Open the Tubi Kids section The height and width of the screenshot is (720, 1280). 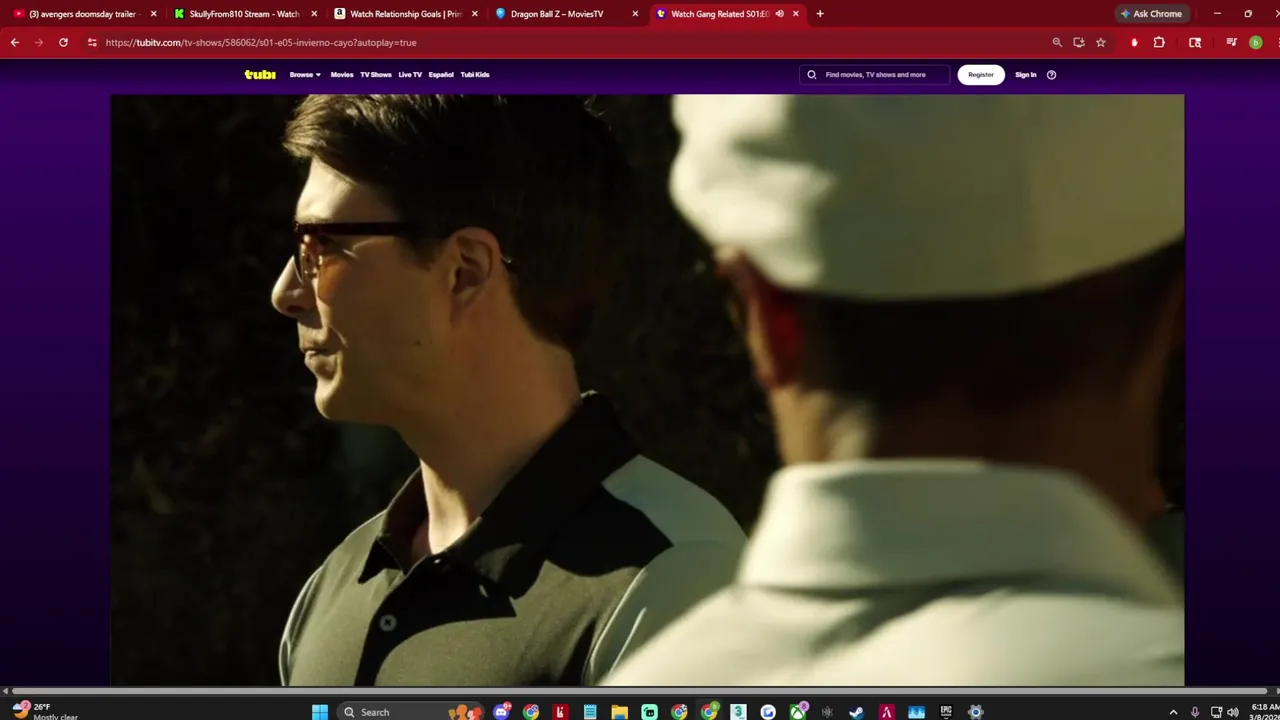pyautogui.click(x=475, y=75)
